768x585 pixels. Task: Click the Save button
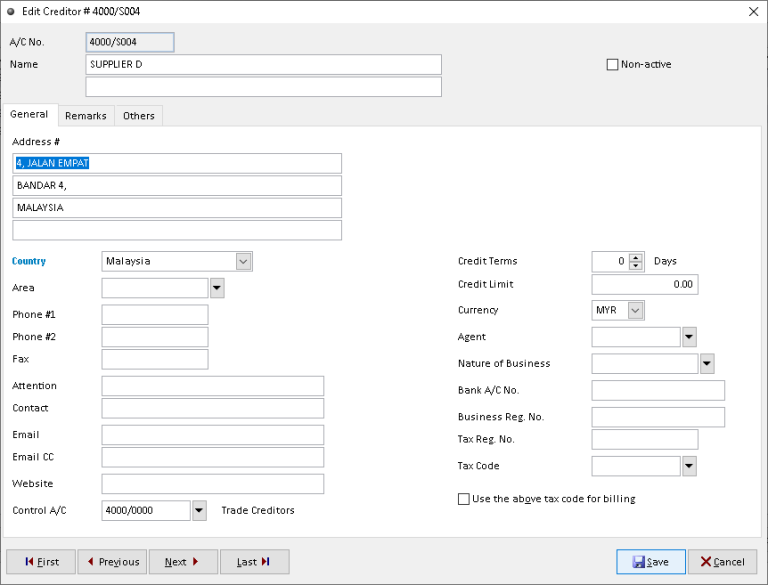[x=650, y=561]
